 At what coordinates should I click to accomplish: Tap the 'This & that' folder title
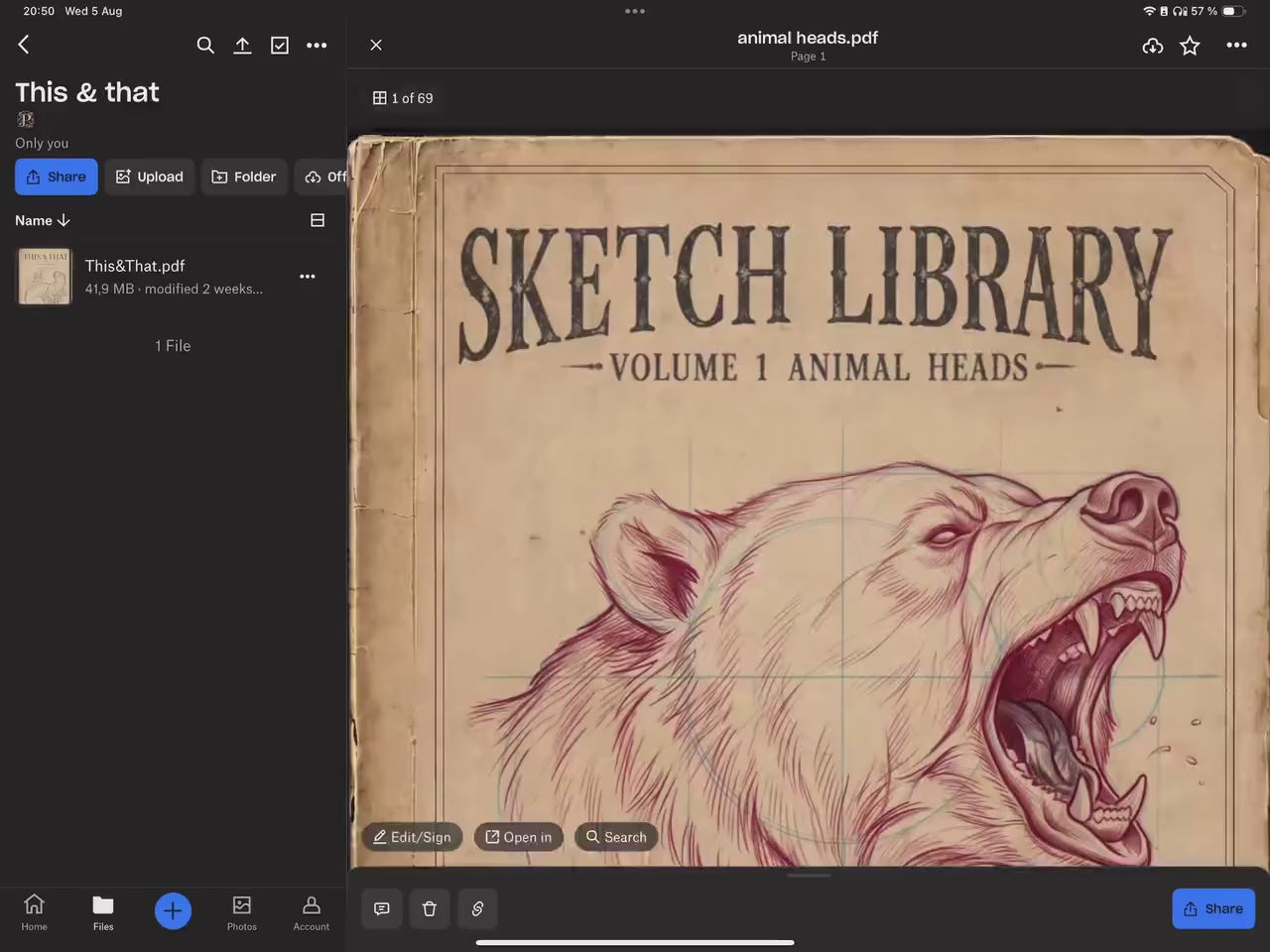(x=87, y=92)
